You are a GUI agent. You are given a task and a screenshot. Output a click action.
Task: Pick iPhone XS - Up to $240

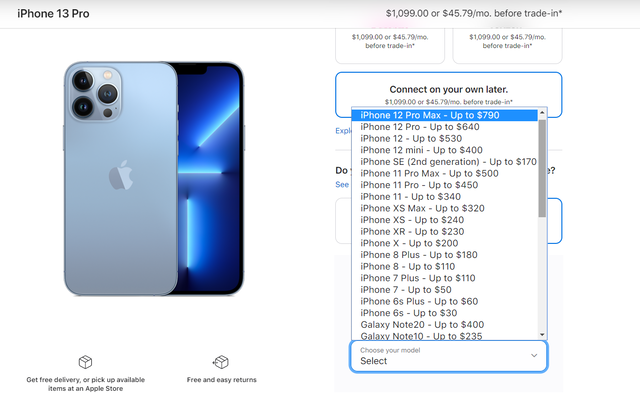[x=444, y=220]
